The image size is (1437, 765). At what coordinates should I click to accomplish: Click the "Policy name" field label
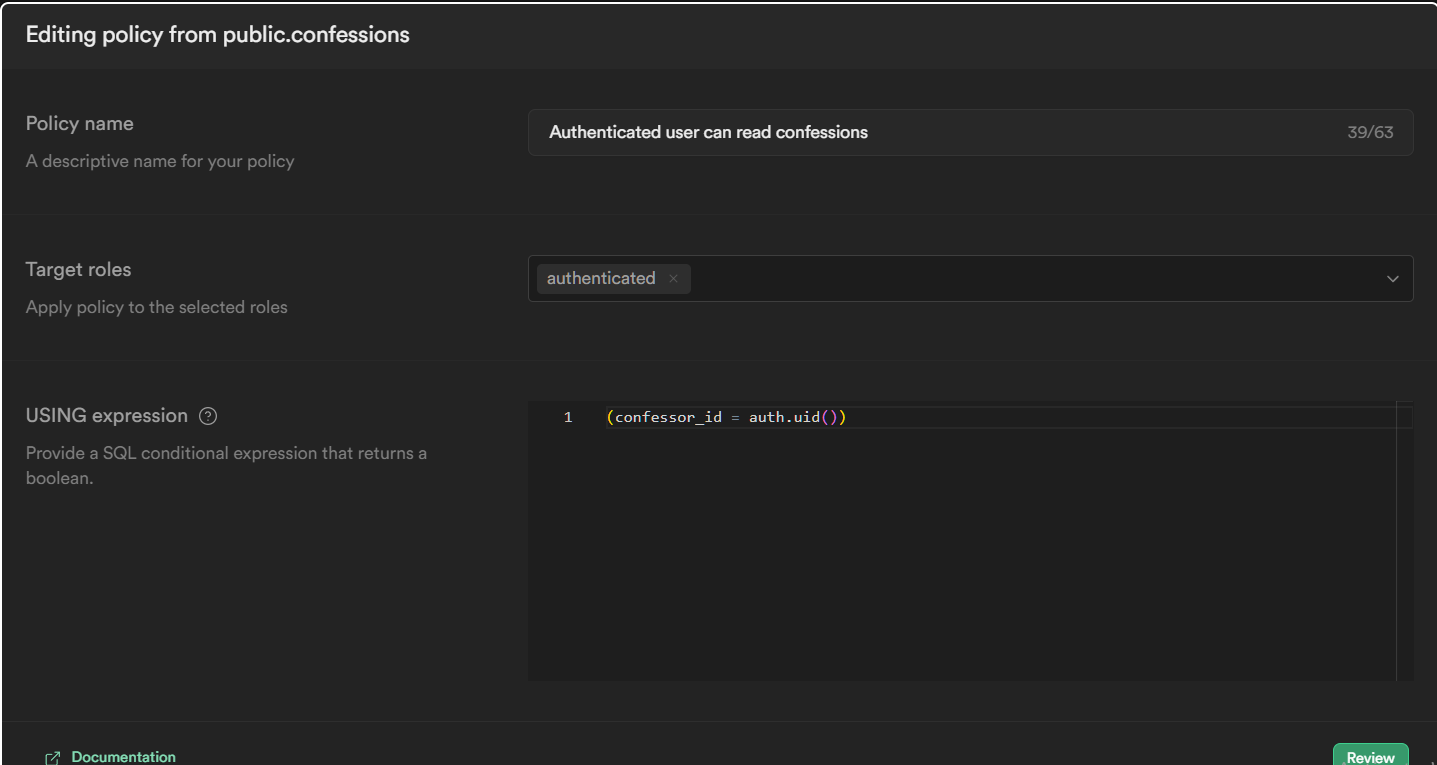(x=80, y=124)
